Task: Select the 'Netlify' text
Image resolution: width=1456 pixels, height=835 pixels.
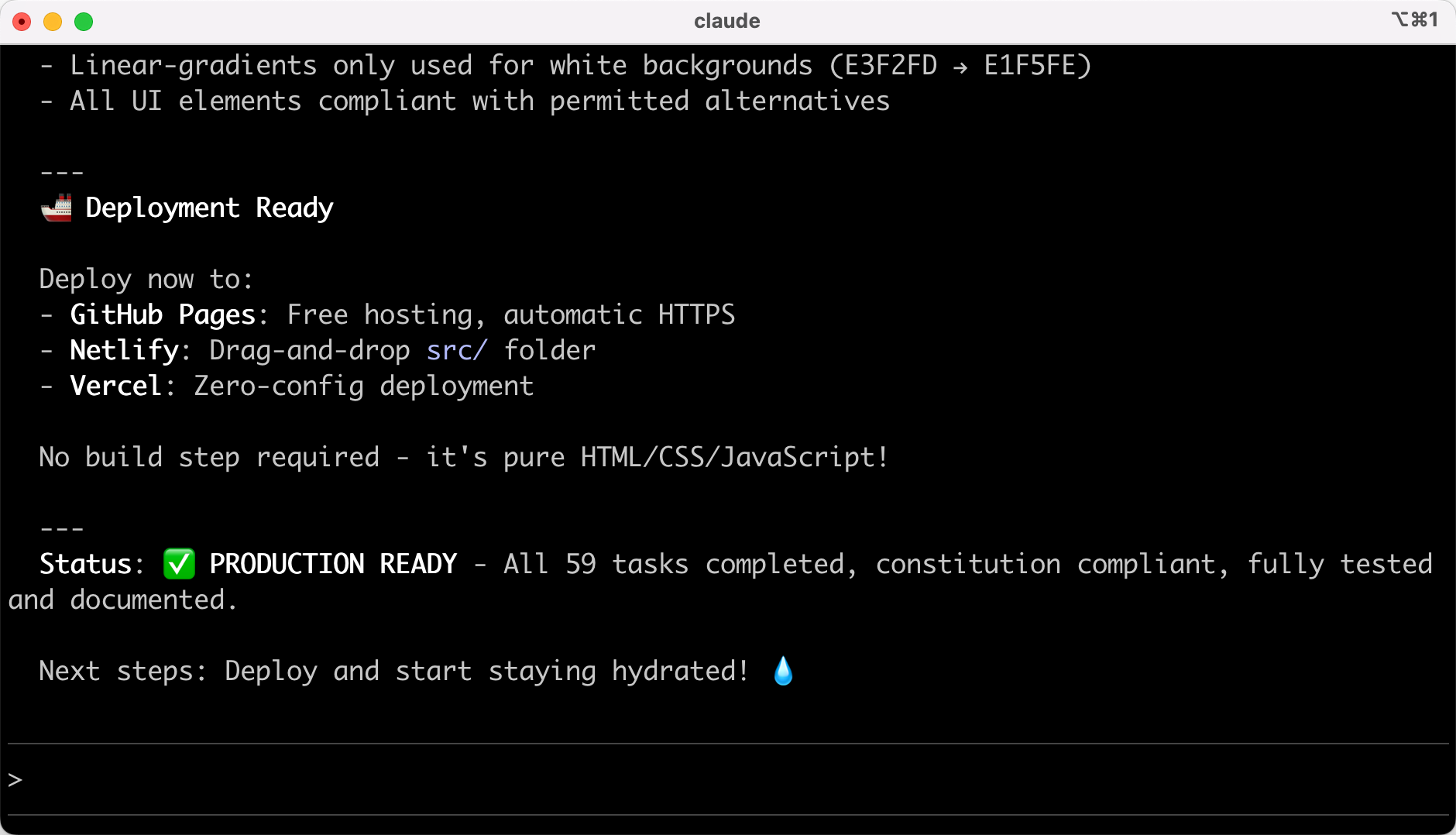Action: [x=124, y=350]
